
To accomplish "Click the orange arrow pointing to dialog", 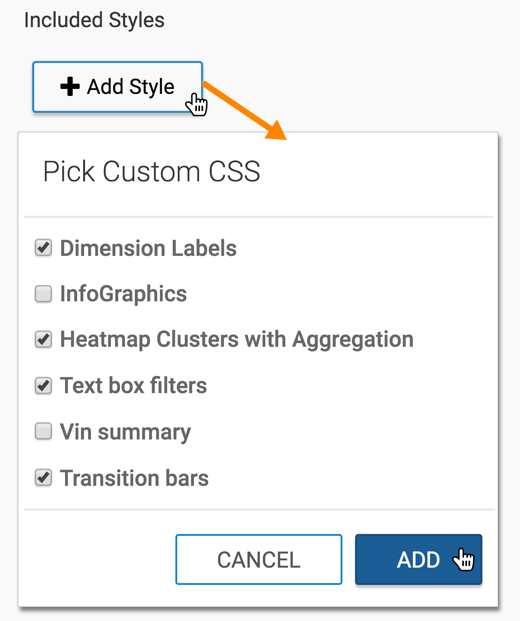I will 244,110.
